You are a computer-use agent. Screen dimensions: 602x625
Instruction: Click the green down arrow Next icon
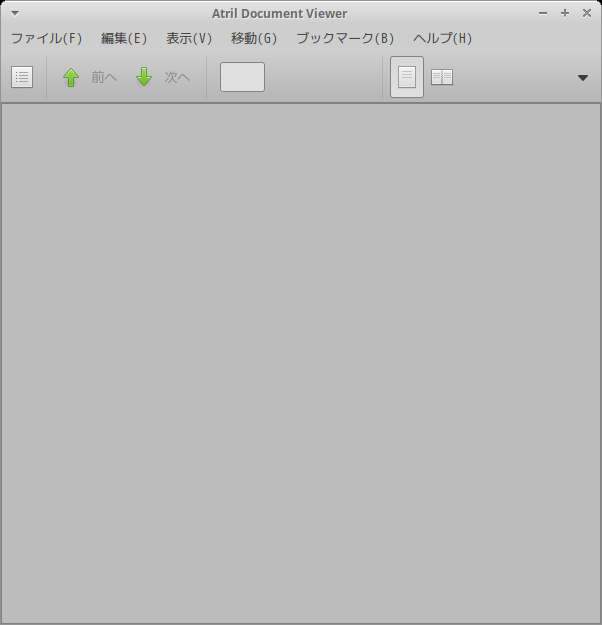pos(144,77)
